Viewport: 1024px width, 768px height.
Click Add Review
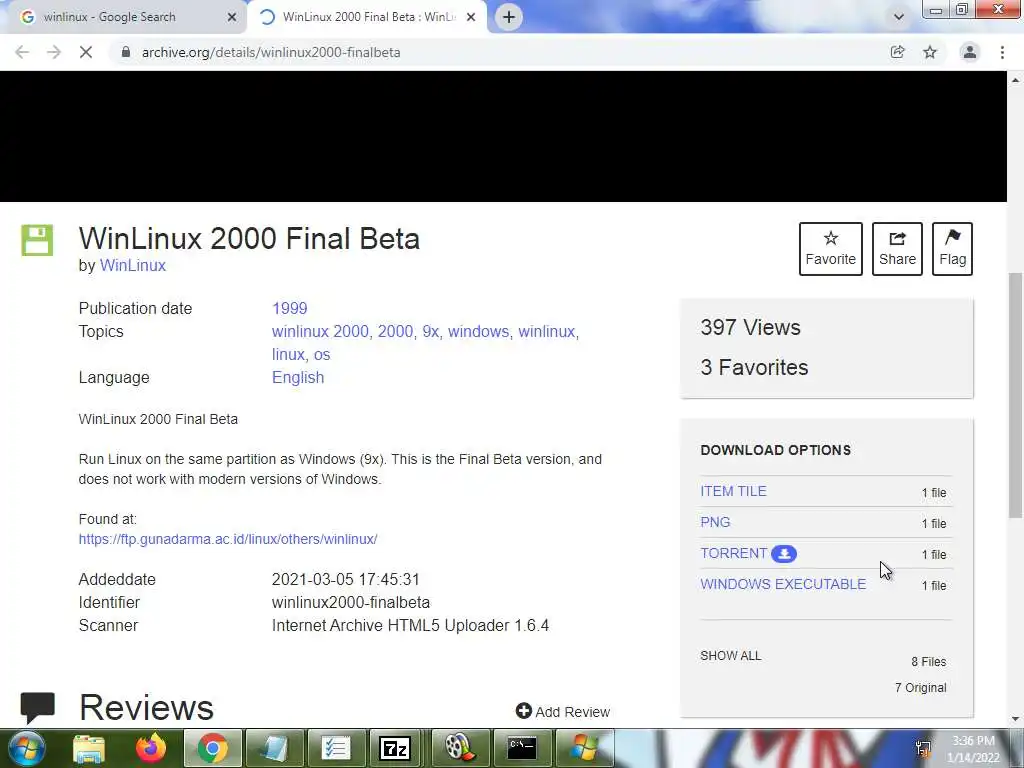tap(563, 711)
